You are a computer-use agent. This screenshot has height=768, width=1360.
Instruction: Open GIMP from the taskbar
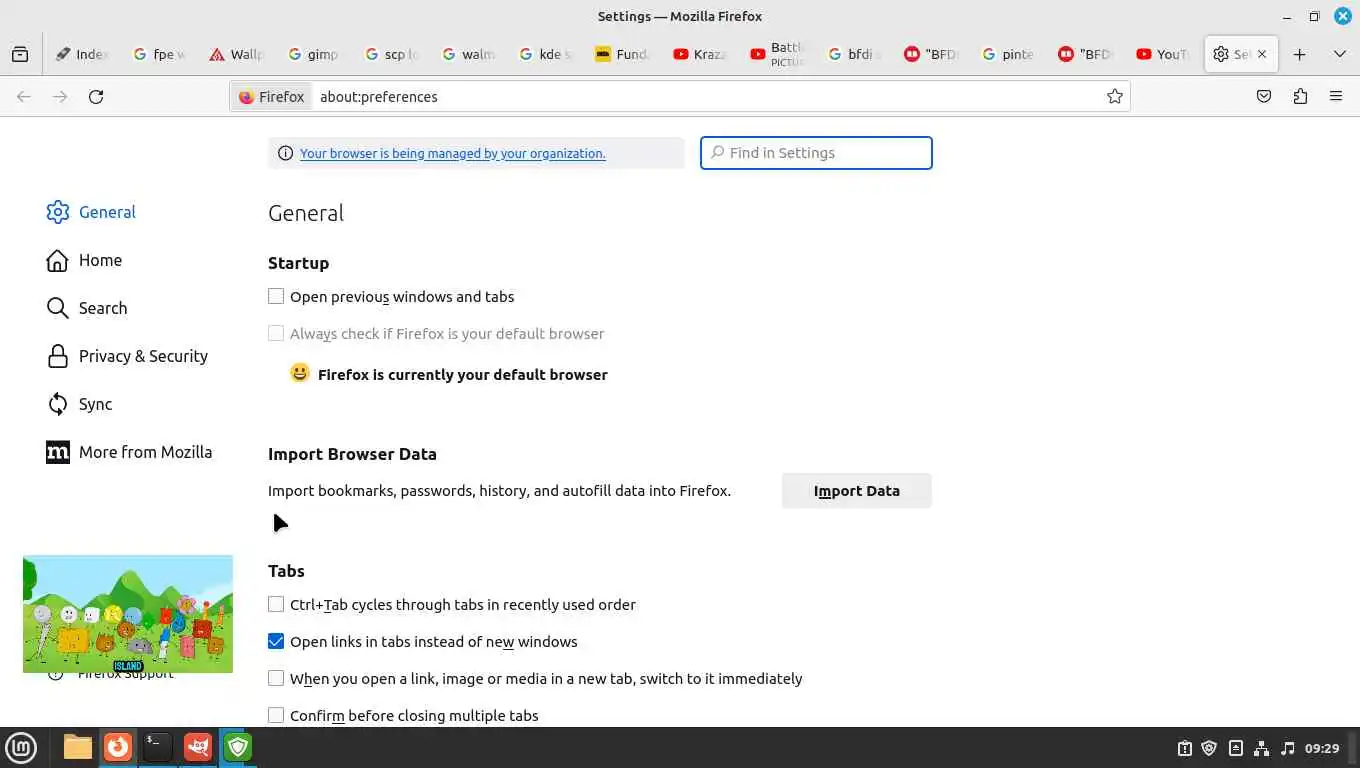[x=198, y=747]
